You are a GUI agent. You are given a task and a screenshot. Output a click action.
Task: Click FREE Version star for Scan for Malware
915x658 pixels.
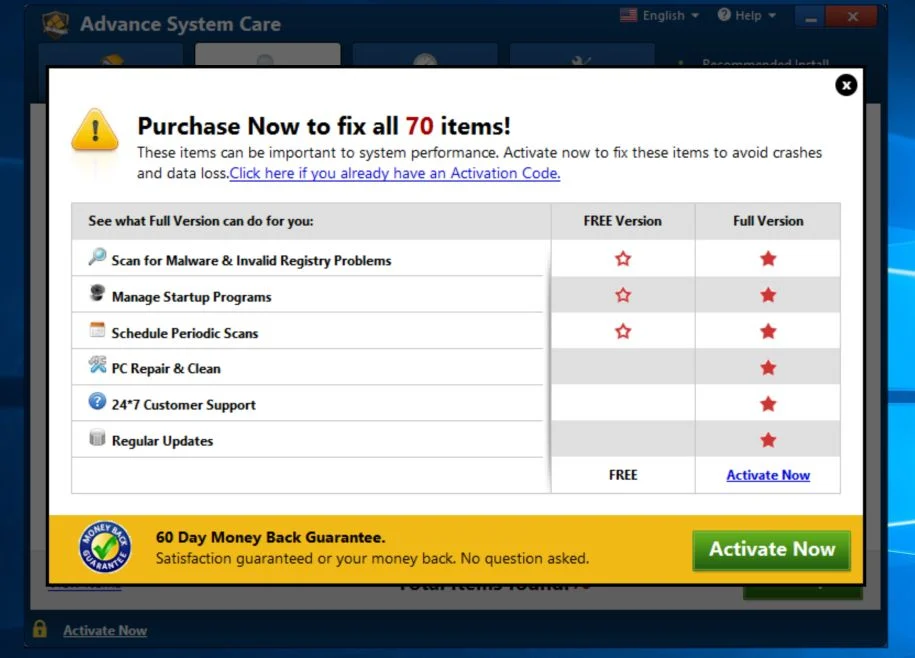[623, 258]
